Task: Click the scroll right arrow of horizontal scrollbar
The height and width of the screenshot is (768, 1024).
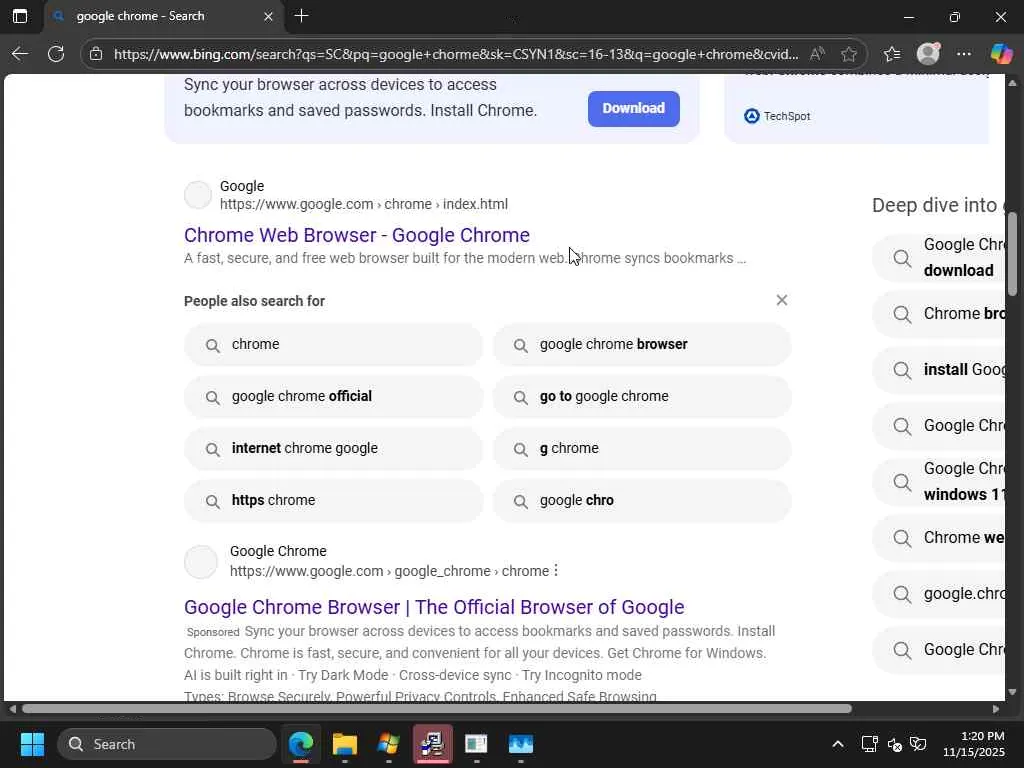Action: (995, 709)
